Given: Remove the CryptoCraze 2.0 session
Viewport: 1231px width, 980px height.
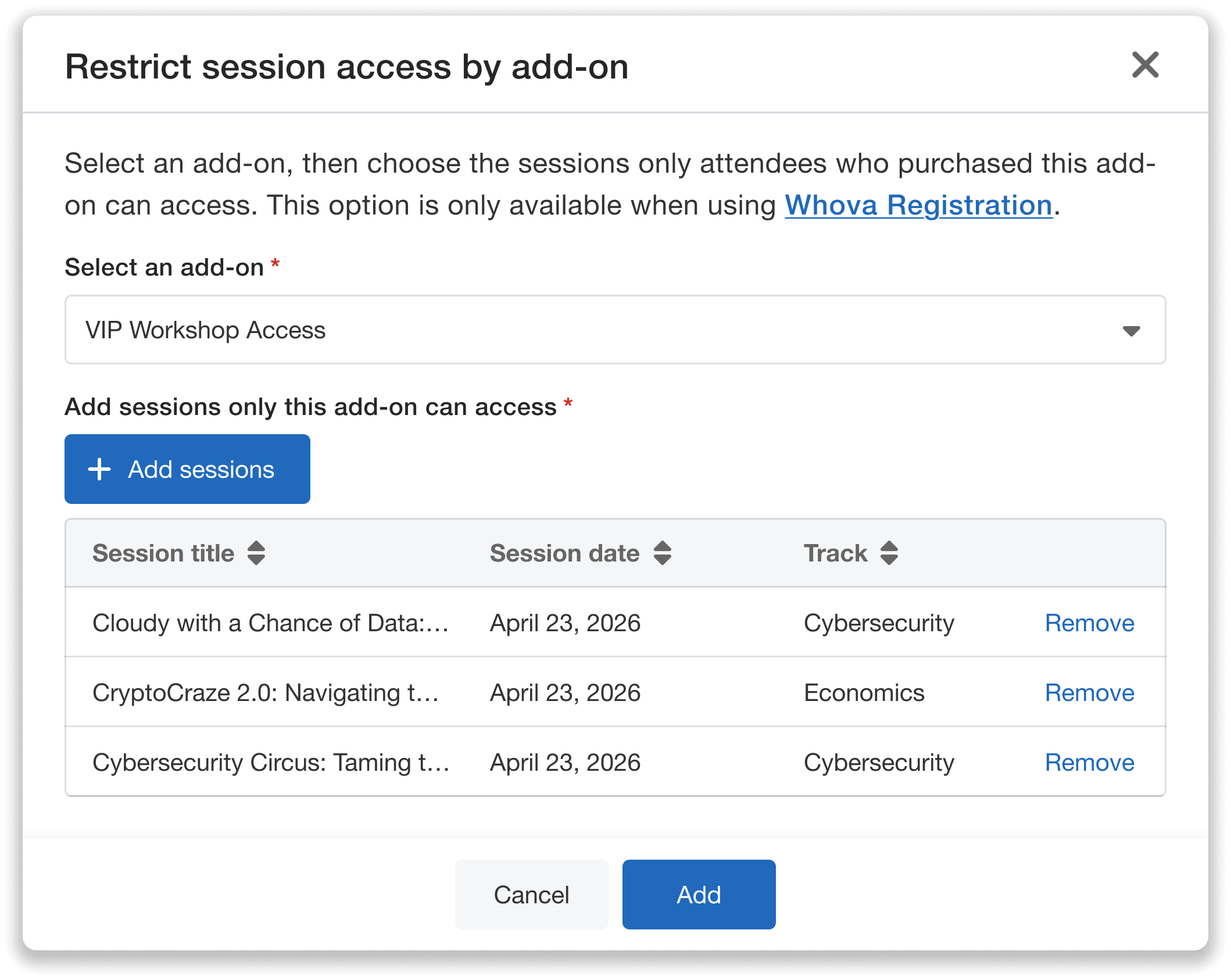Looking at the screenshot, I should (x=1090, y=692).
